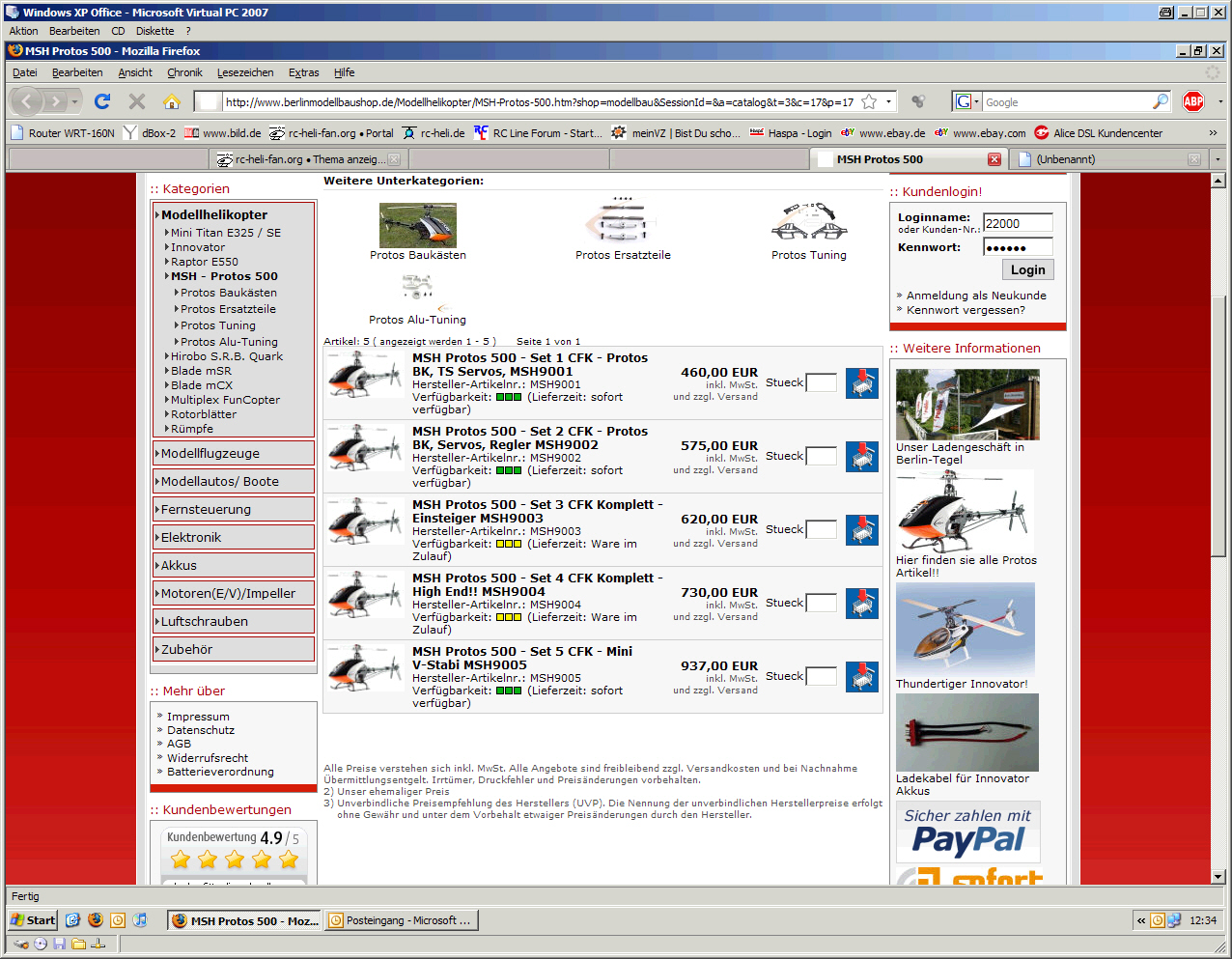
Task: Open the Bearbeiten menu in Firefox
Action: pos(77,72)
